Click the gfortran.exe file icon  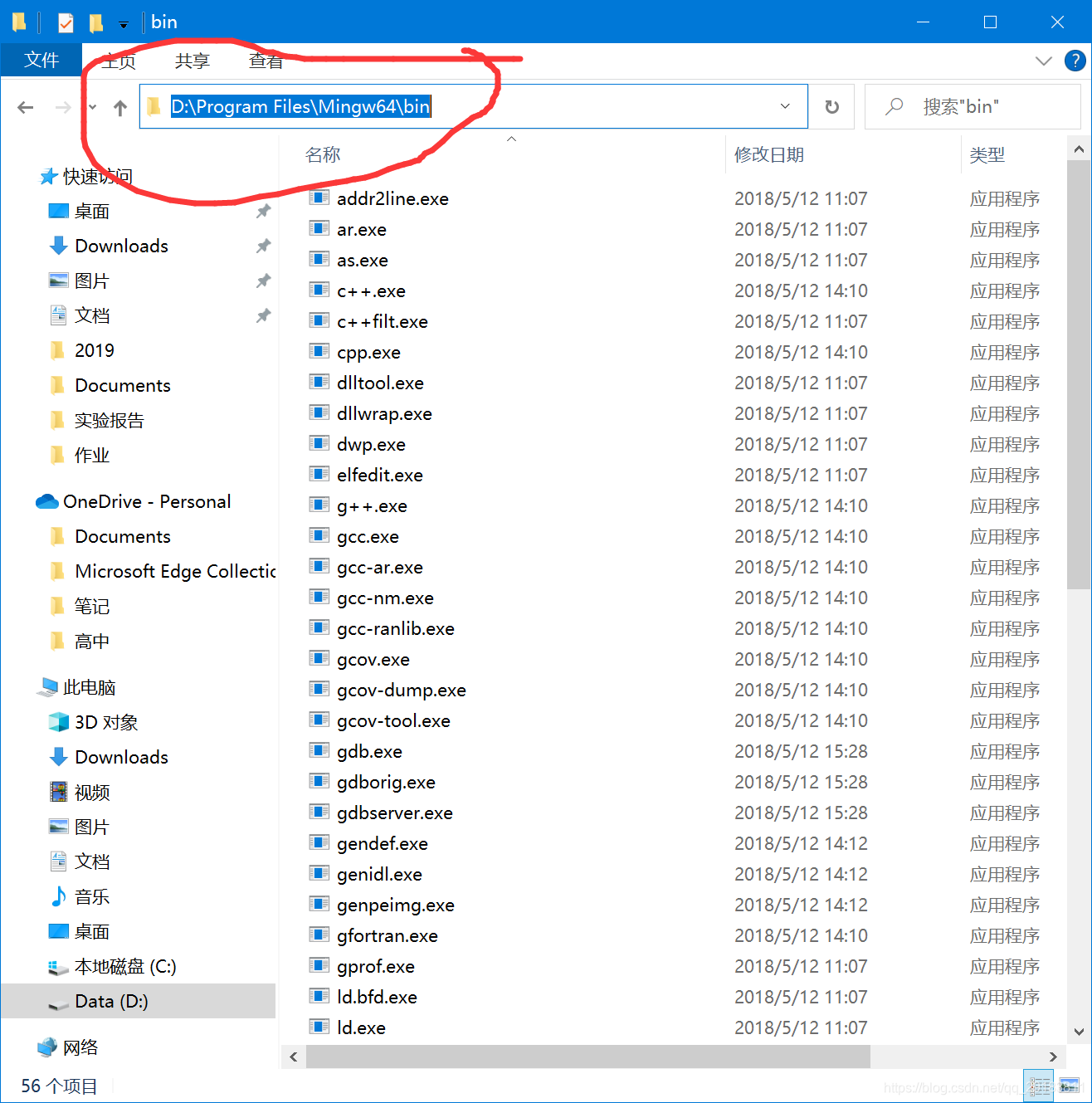[x=319, y=935]
